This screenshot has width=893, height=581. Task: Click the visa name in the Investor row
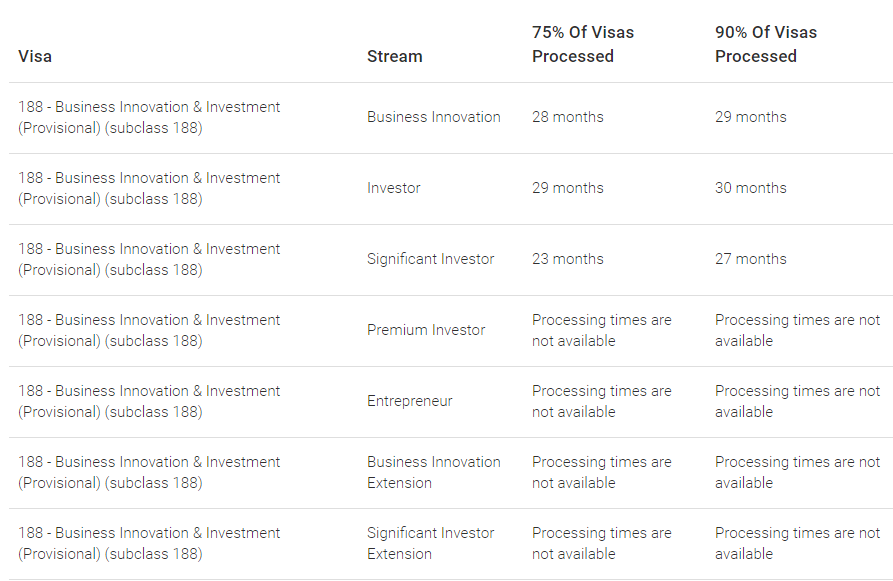coord(149,188)
